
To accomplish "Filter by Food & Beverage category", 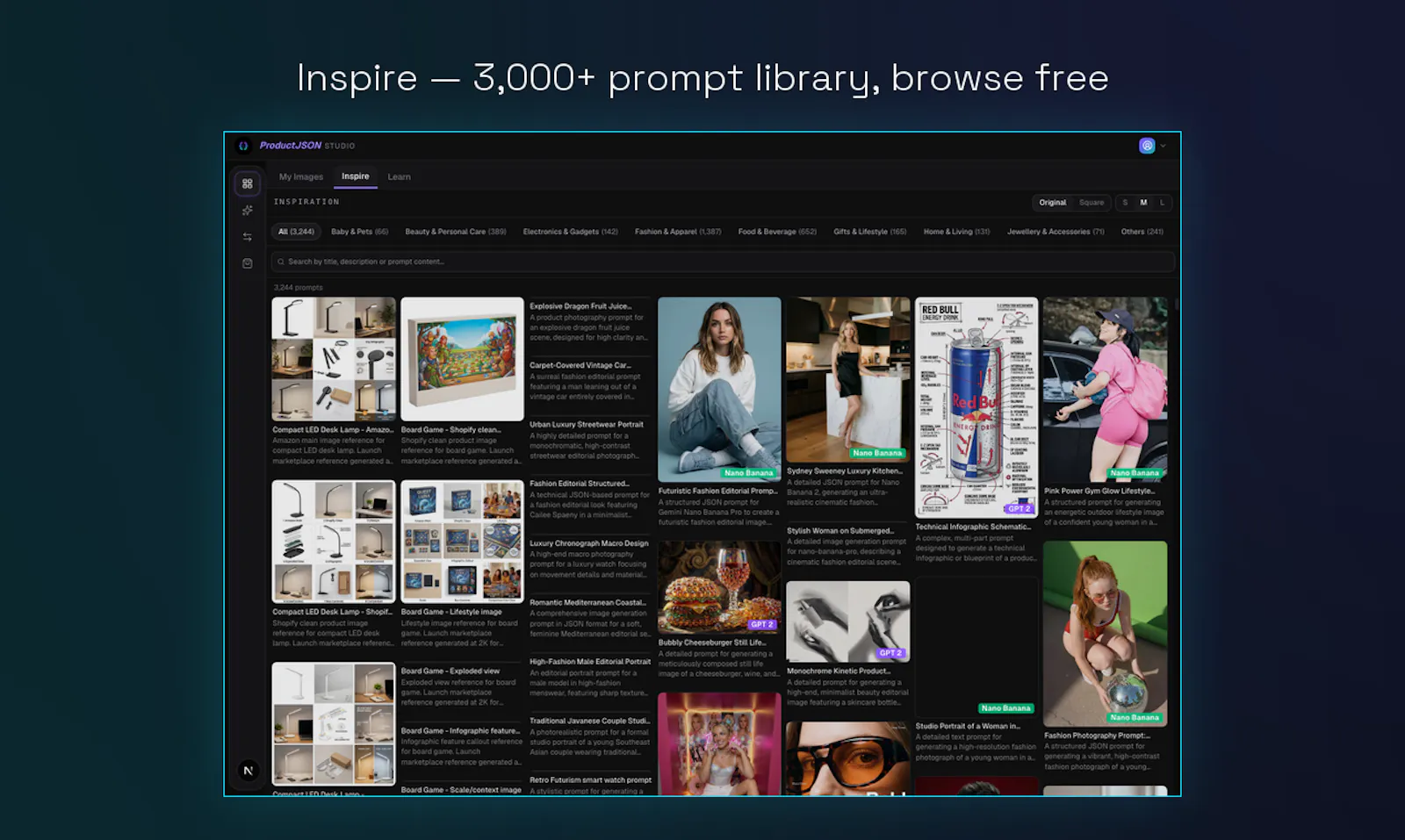I will pos(777,232).
